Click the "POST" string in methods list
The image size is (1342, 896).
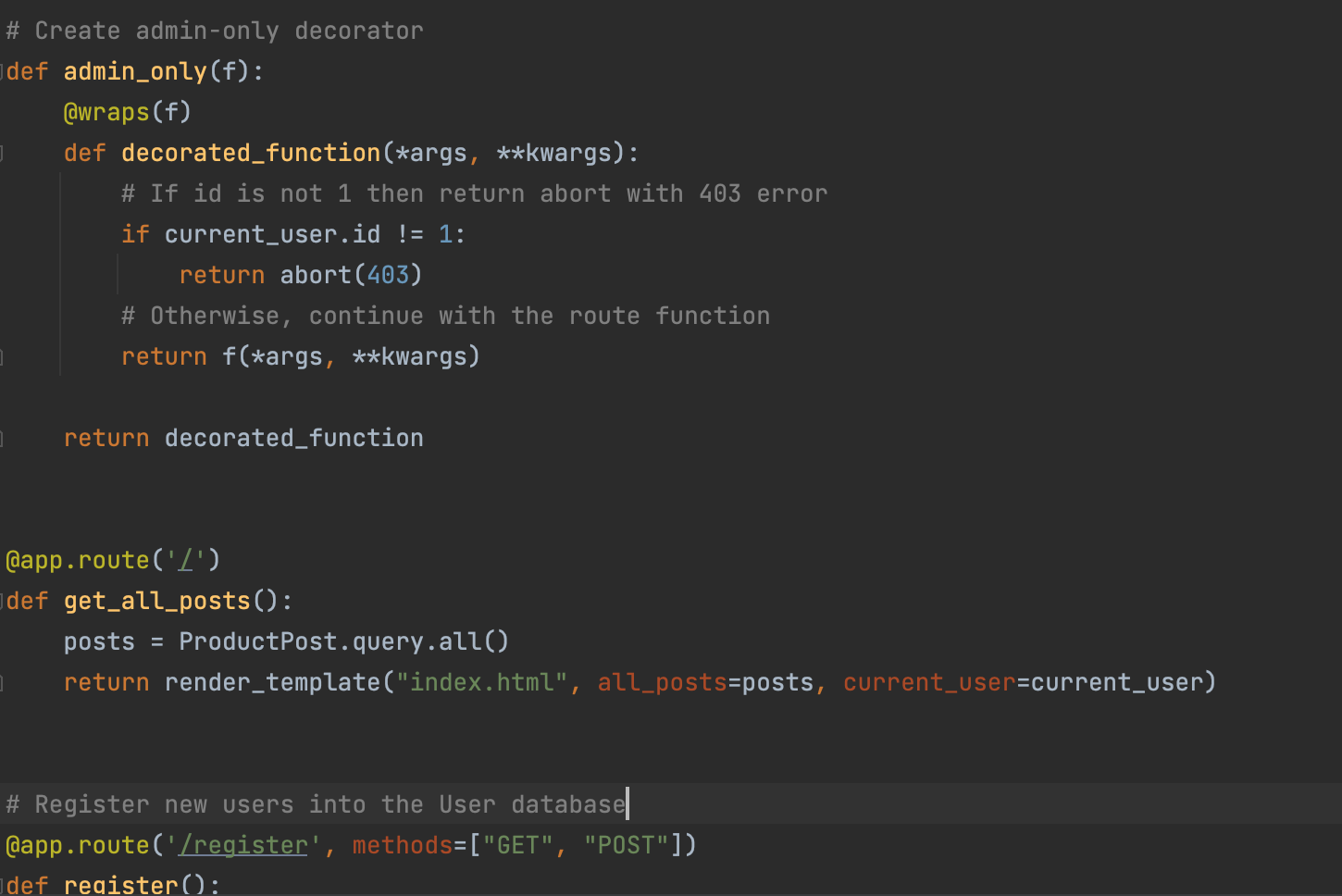pyautogui.click(x=626, y=845)
